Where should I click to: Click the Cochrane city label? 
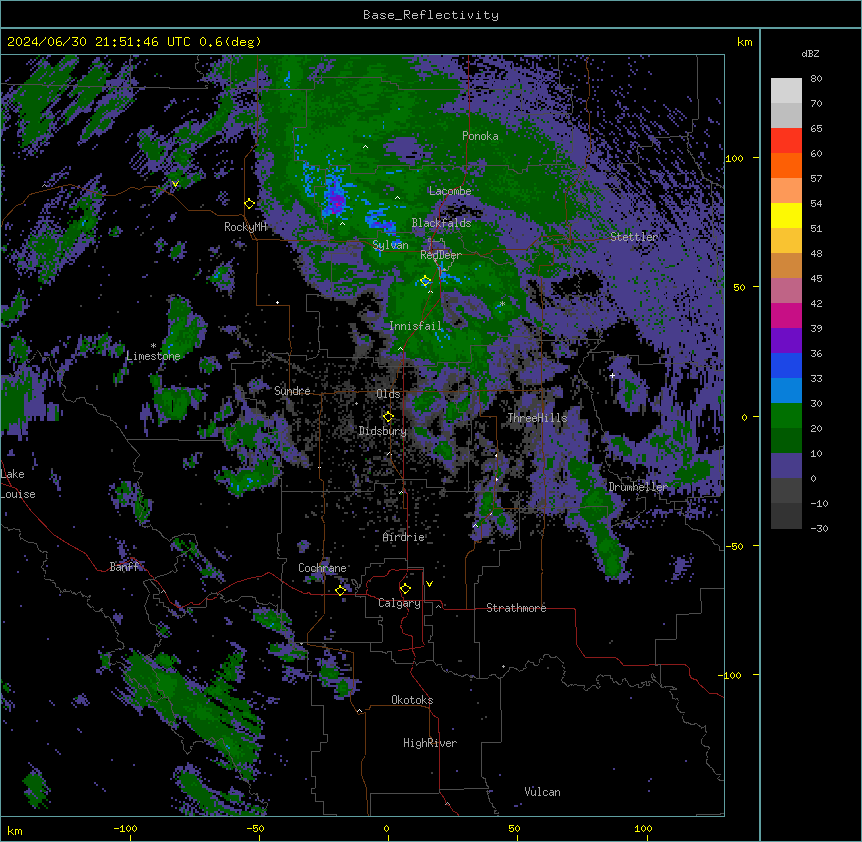322,568
